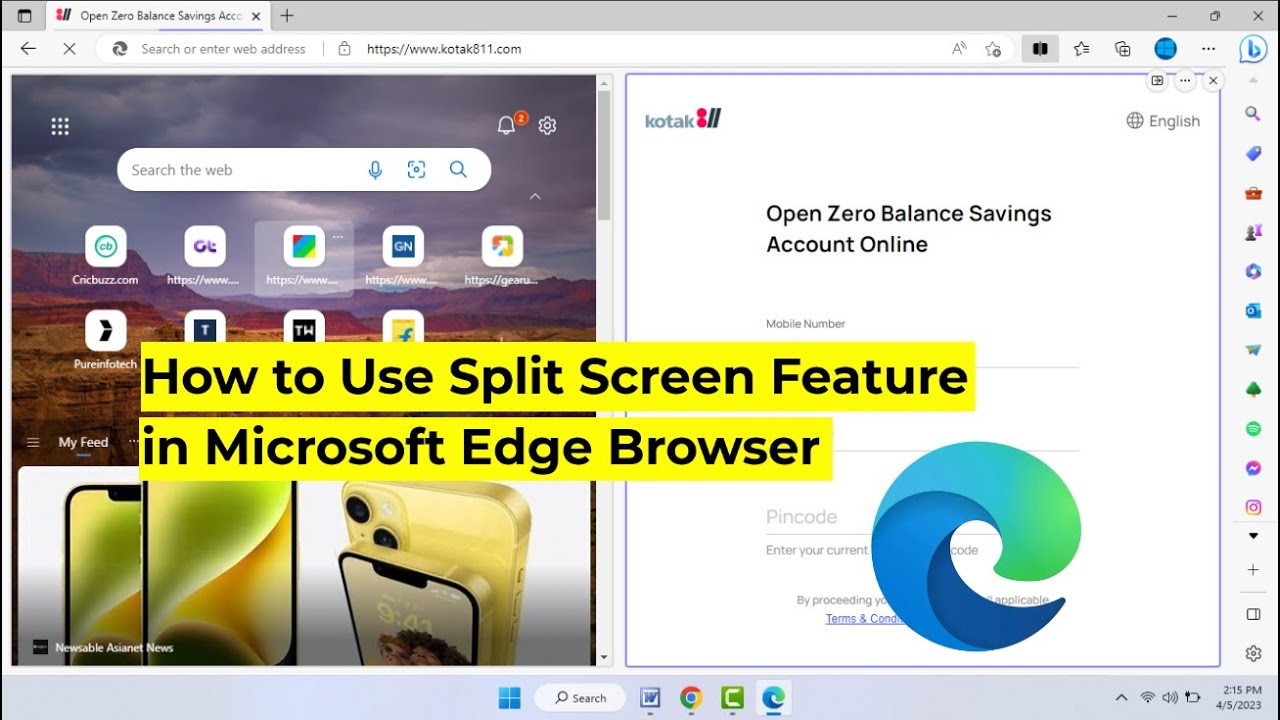The image size is (1280, 720).
Task: Open the Bing Chat sidebar icon
Action: point(1253,48)
